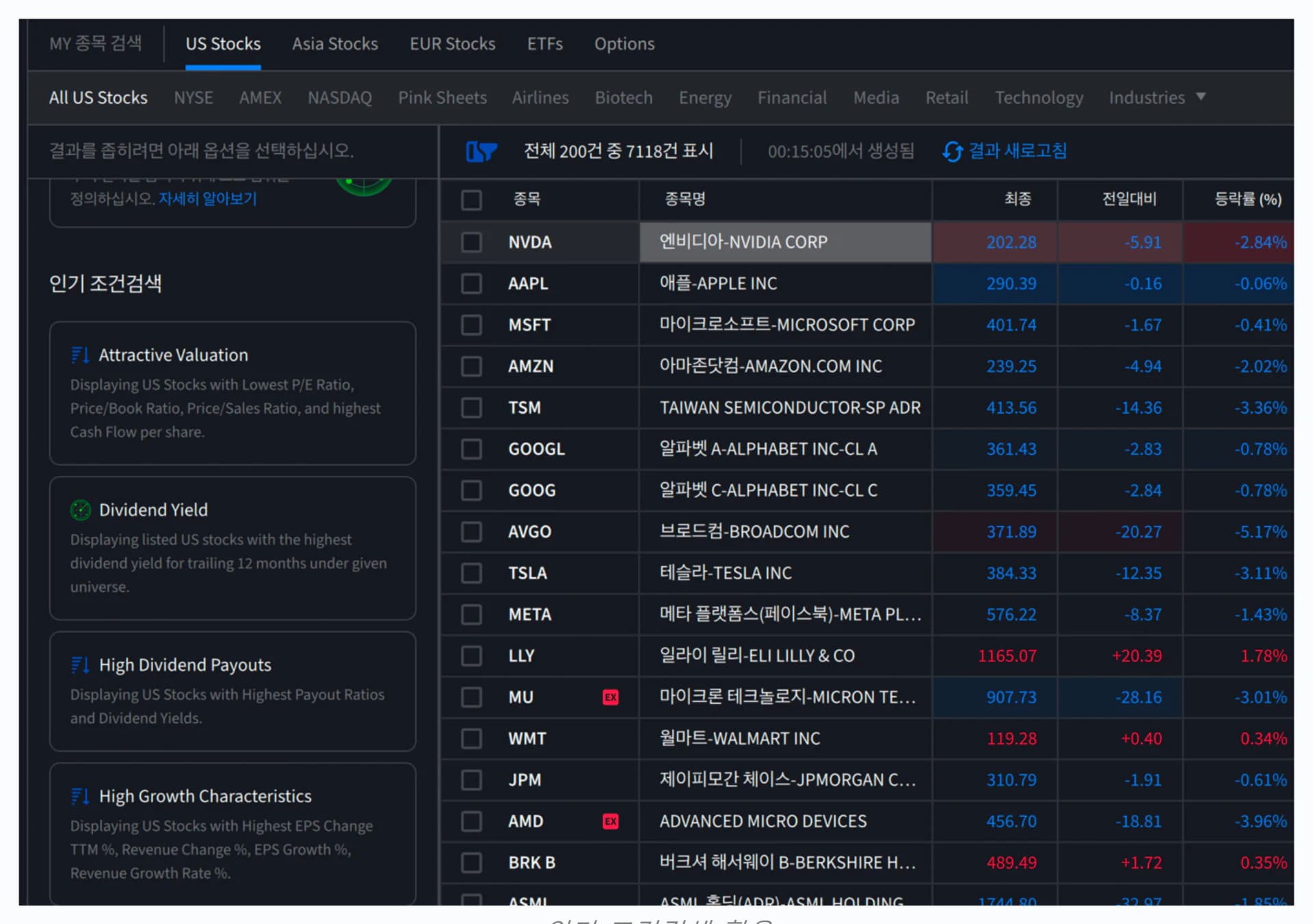Show Pink Sheets stocks

pos(442,97)
